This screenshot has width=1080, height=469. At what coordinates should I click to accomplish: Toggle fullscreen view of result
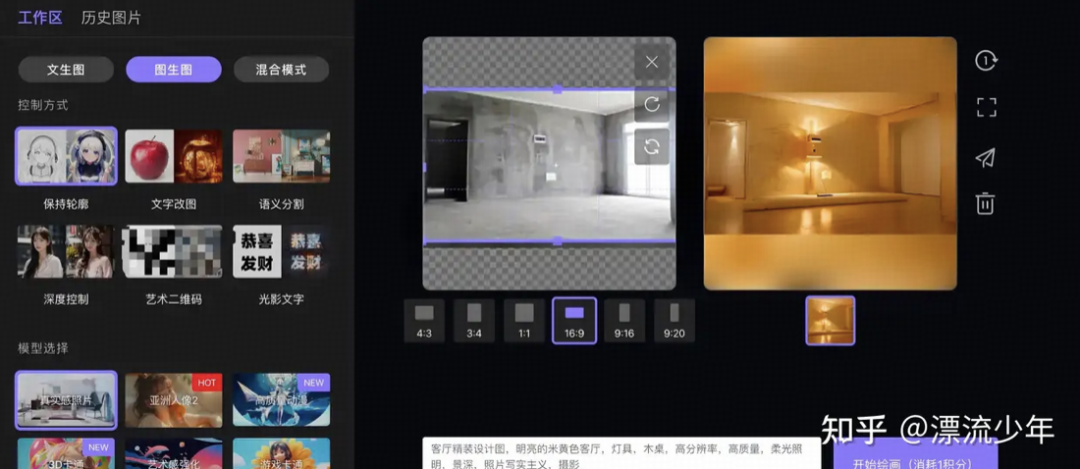[x=986, y=107]
